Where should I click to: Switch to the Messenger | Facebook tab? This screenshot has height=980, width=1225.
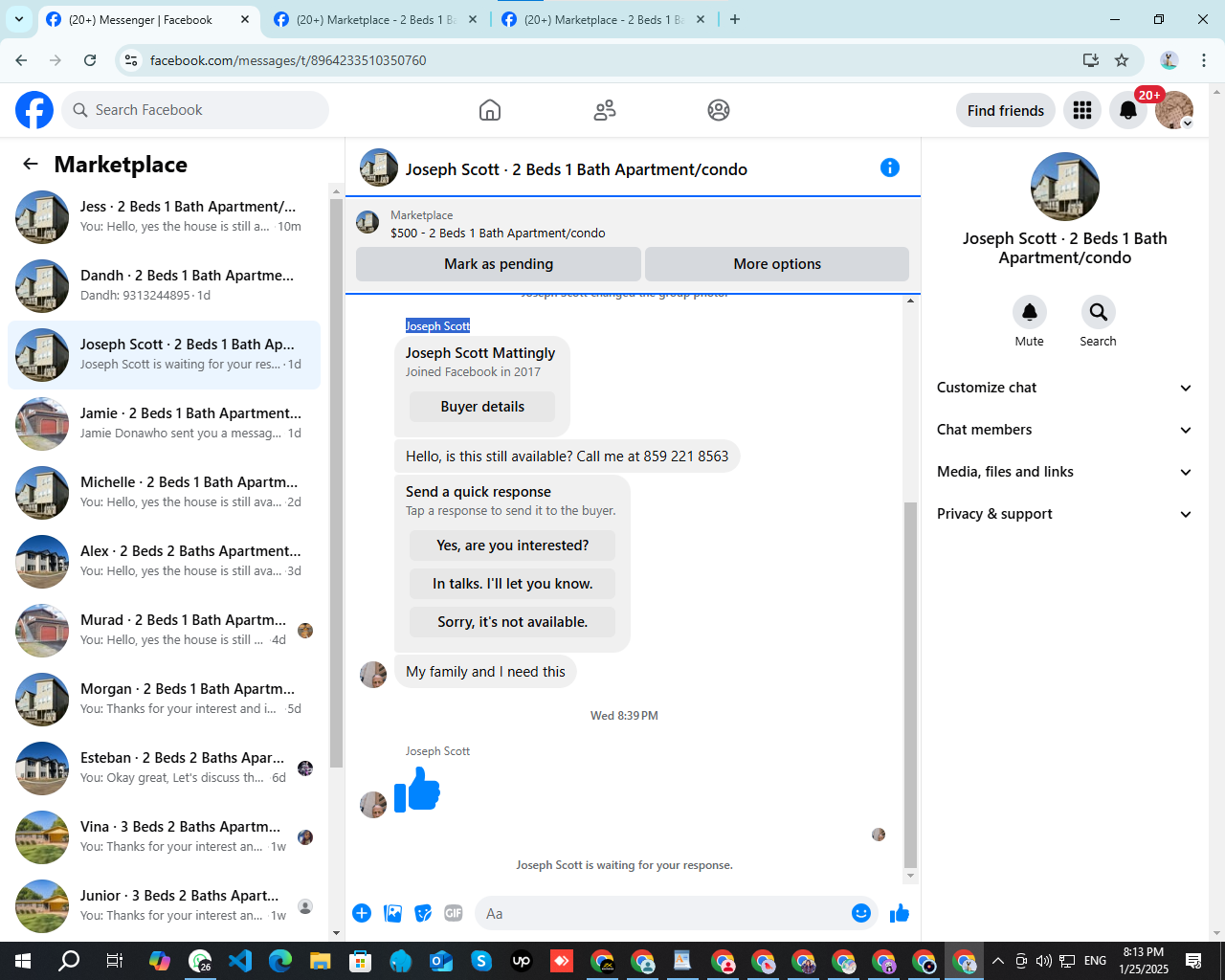point(148,19)
